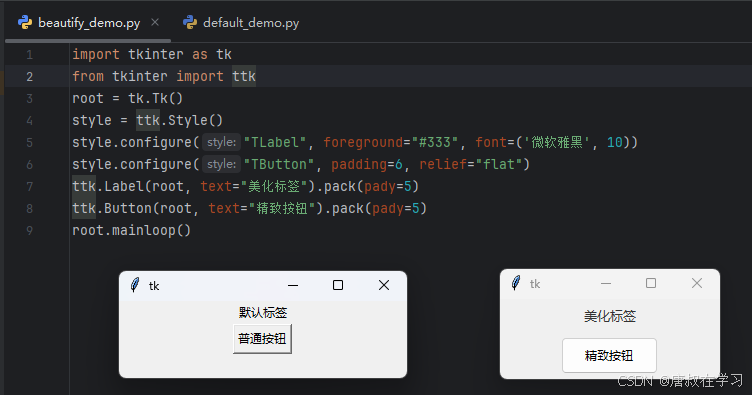Click the text="精致按钮" argument on line 8

pos(262,209)
